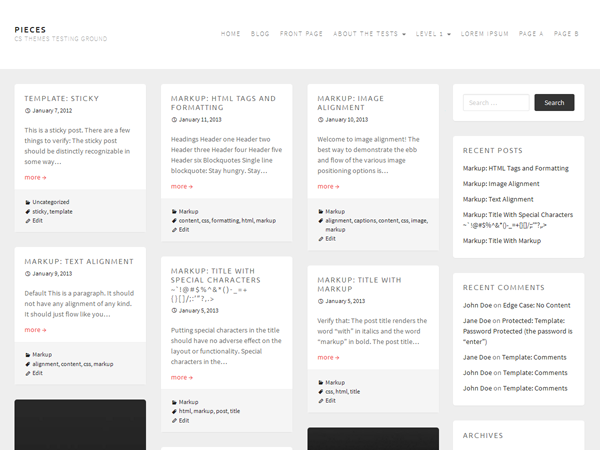This screenshot has height=450, width=600.
Task: Click pencil icon on Template: Sticky post
Action: [x=28, y=221]
